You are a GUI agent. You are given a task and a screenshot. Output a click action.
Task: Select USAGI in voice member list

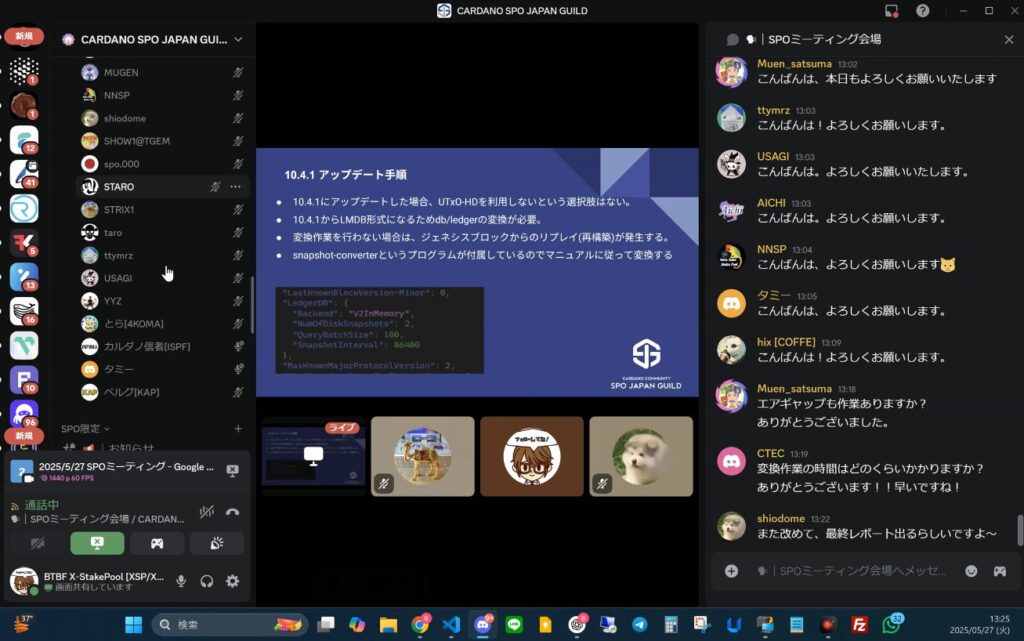coord(118,278)
